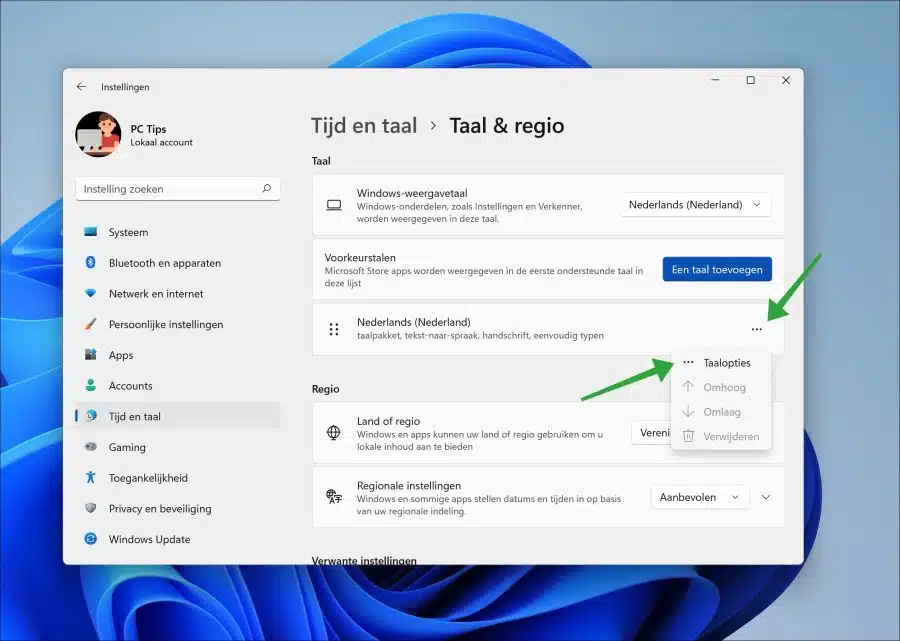Go to Toegankelijkheid settings
The image size is (900, 641).
coord(177,477)
